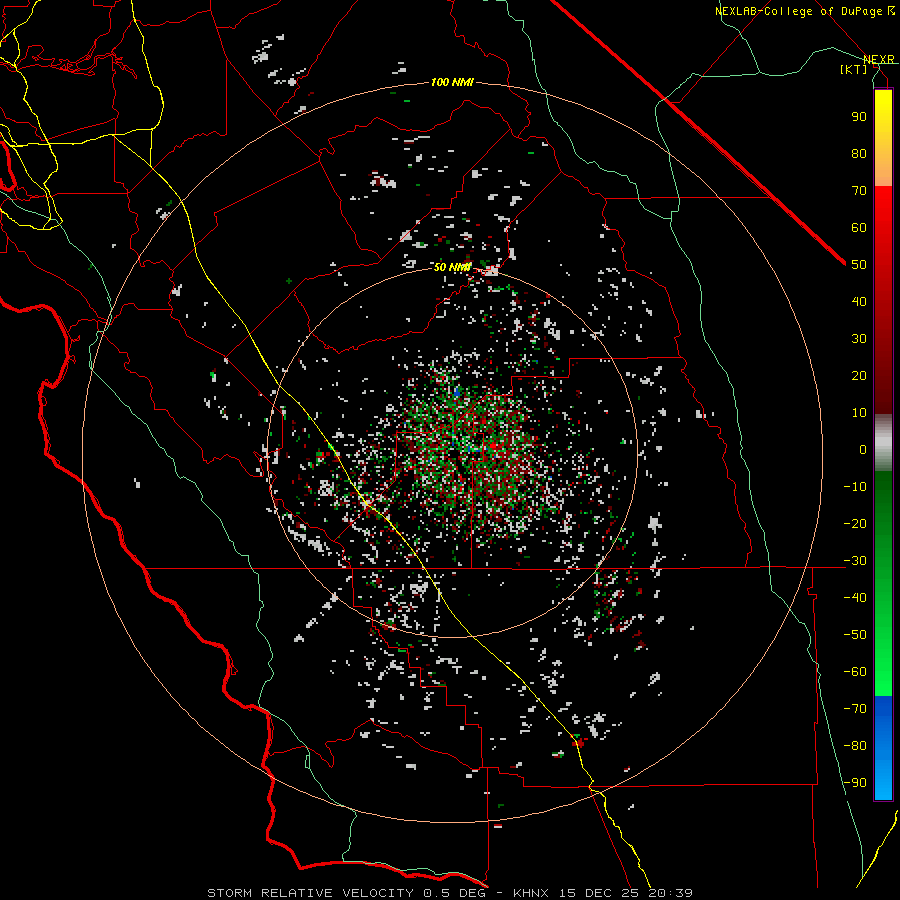Click the 90 value on velocity scale
The width and height of the screenshot is (900, 900).
(x=859, y=117)
